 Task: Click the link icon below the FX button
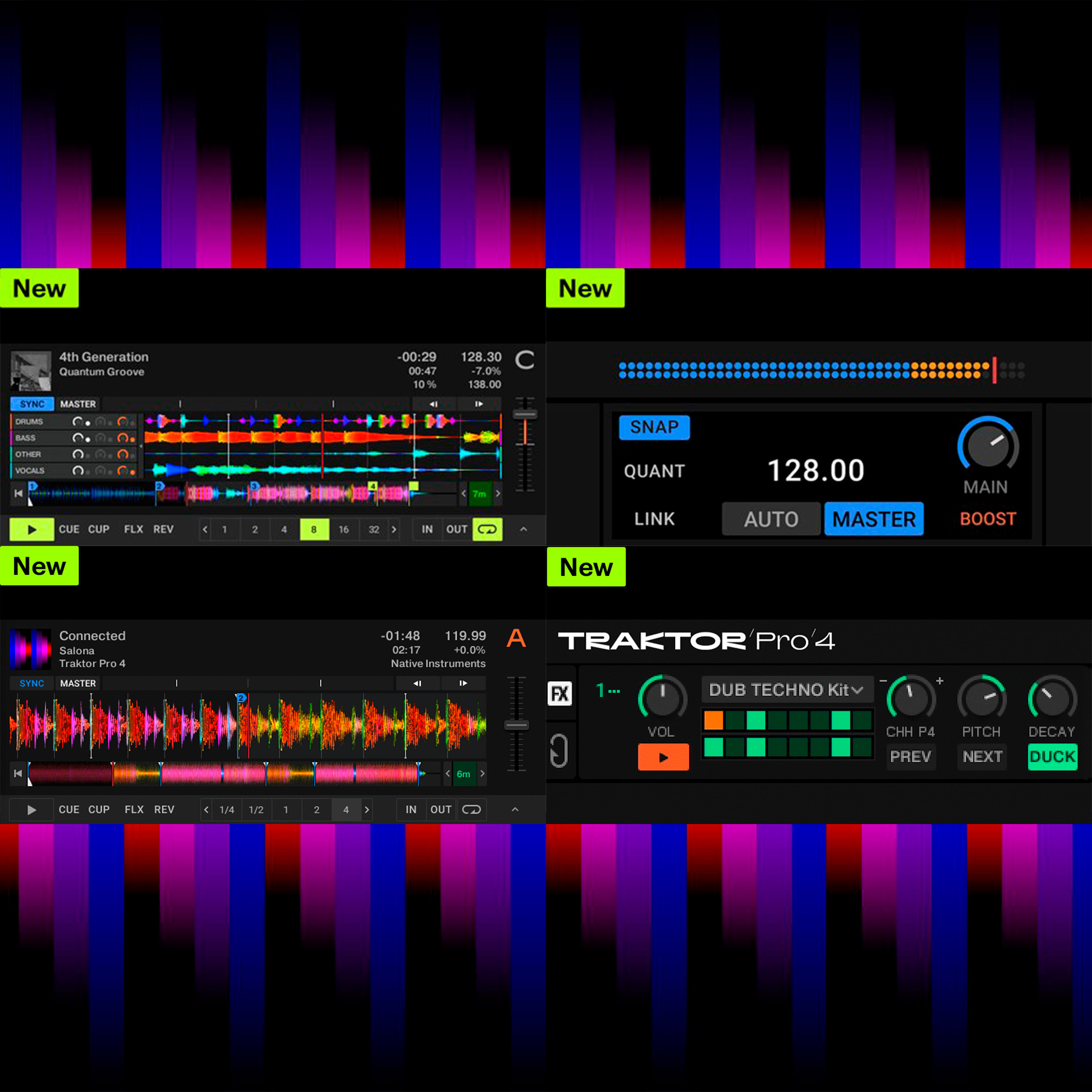tap(558, 752)
